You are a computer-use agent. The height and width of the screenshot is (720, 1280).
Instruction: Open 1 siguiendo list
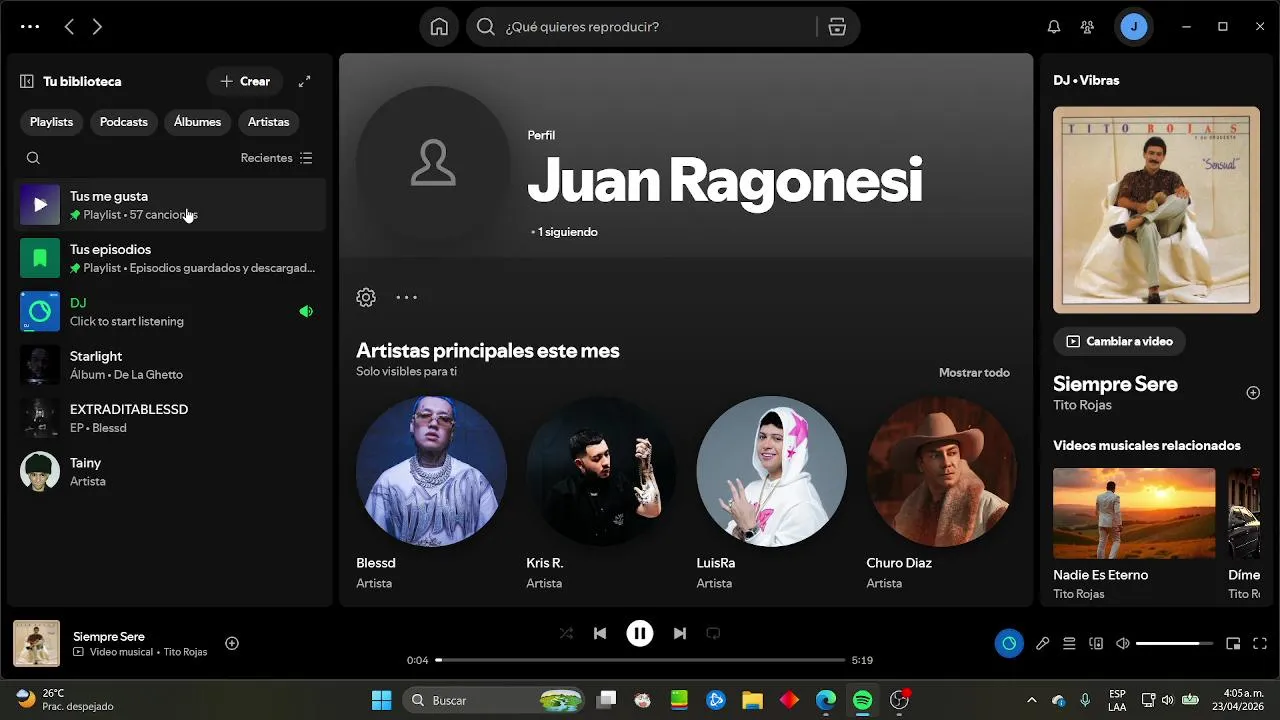(x=567, y=232)
